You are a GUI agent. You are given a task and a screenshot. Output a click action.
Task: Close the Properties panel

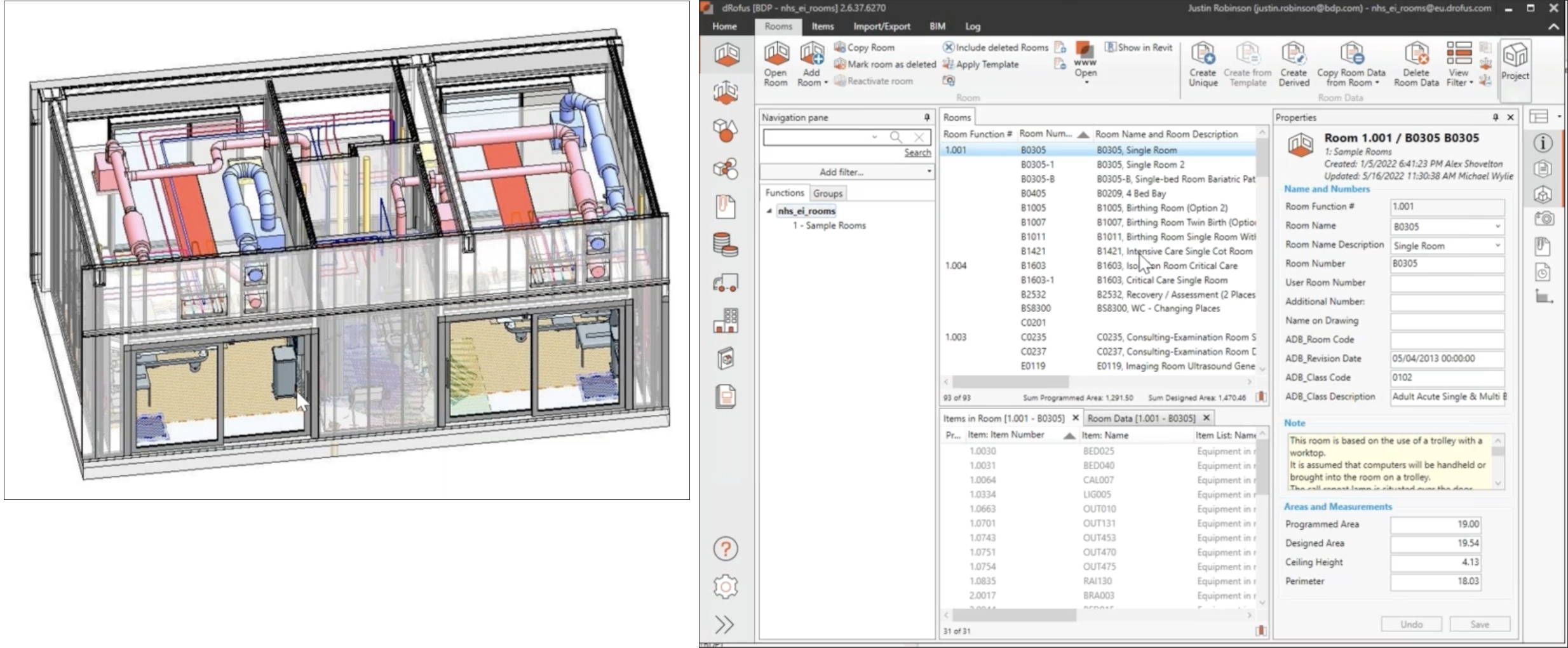[x=1510, y=118]
